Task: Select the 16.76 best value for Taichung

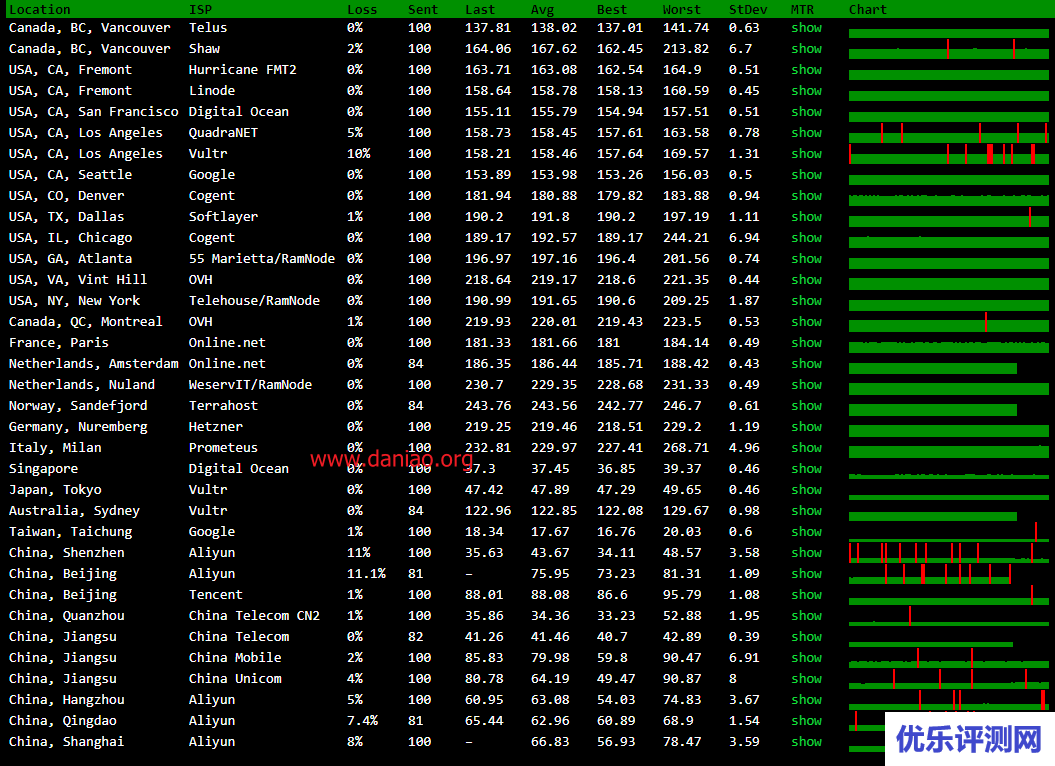Action: (616, 532)
